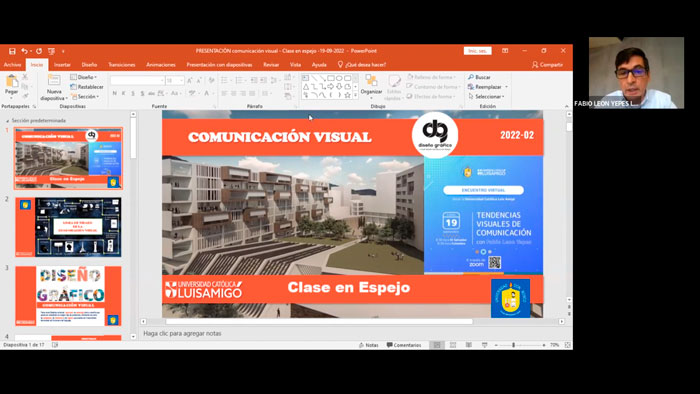
Task: Undo the last action via toolbar arrow
Action: pyautogui.click(x=25, y=51)
